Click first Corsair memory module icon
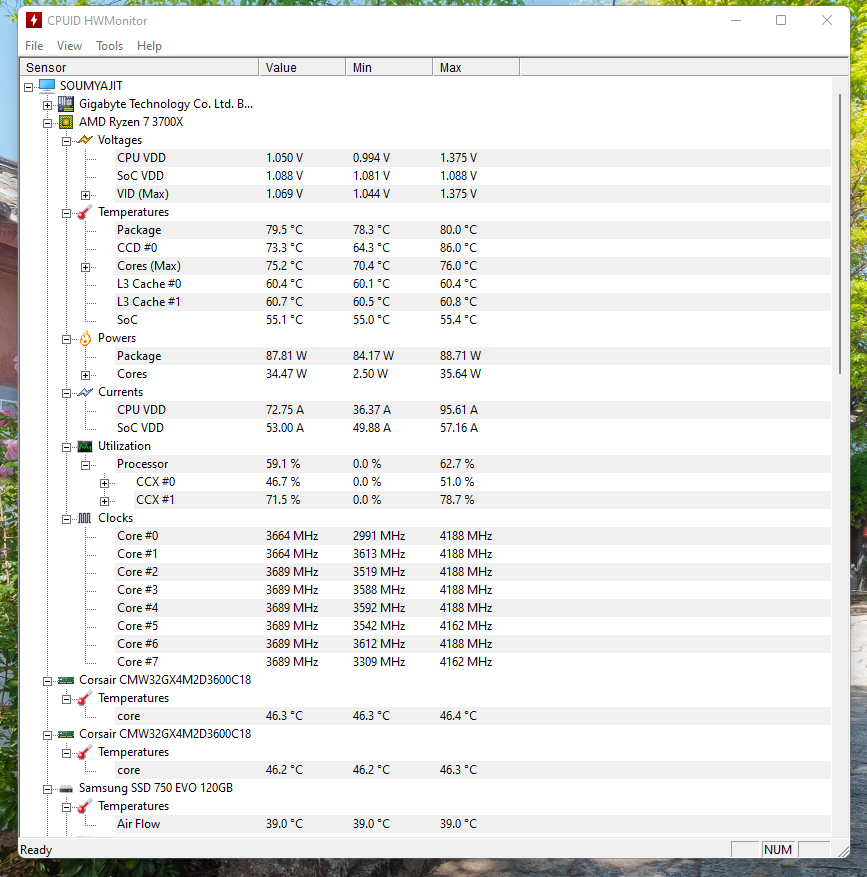The width and height of the screenshot is (867, 877). coord(66,680)
